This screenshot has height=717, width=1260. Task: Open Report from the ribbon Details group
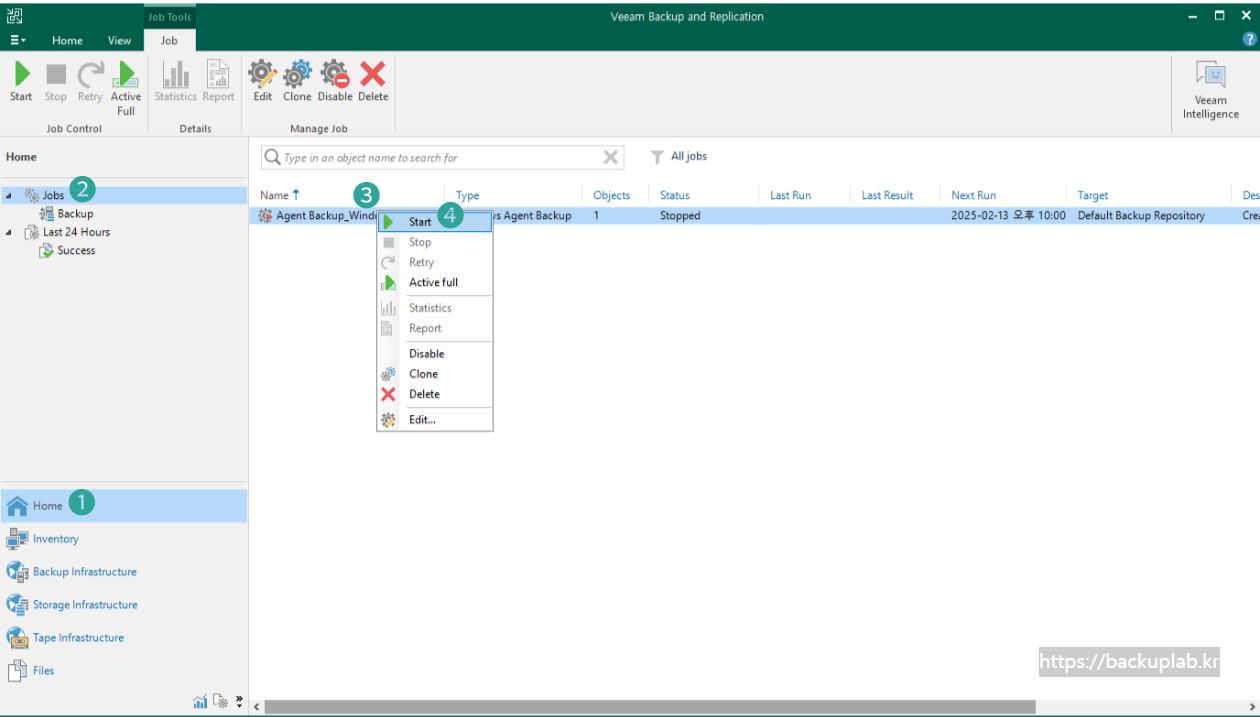point(218,82)
